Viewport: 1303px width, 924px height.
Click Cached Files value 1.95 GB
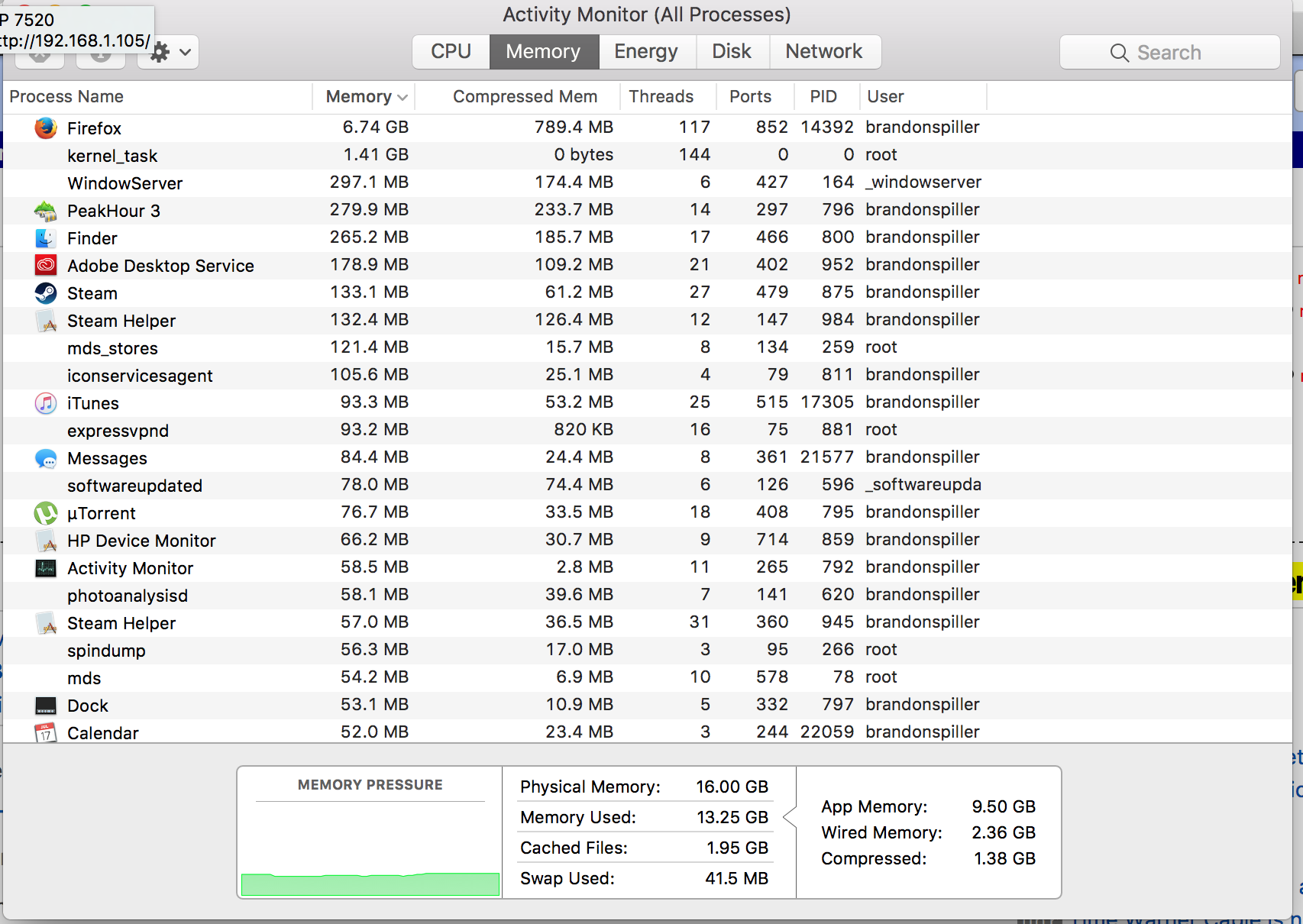pyautogui.click(x=737, y=848)
